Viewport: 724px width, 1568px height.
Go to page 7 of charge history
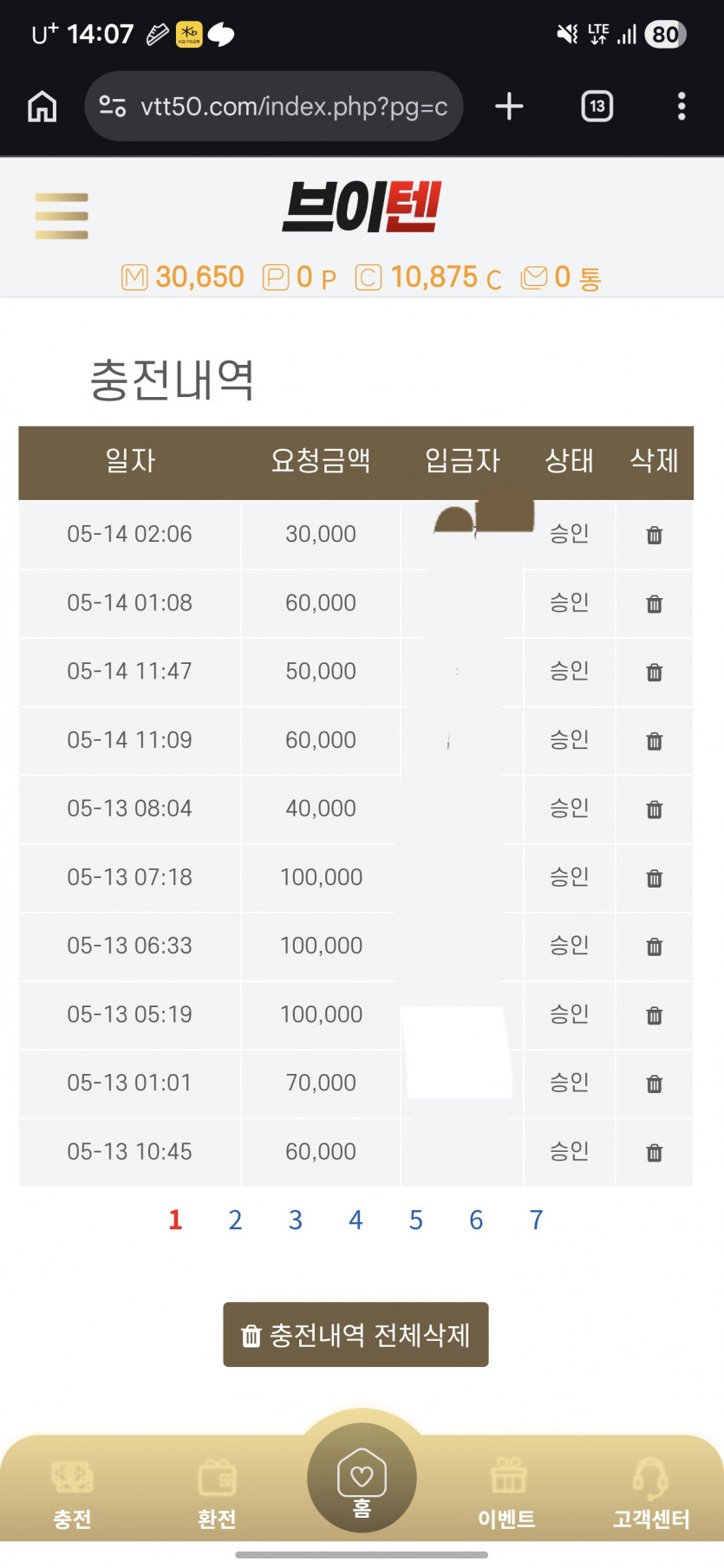[537, 1220]
